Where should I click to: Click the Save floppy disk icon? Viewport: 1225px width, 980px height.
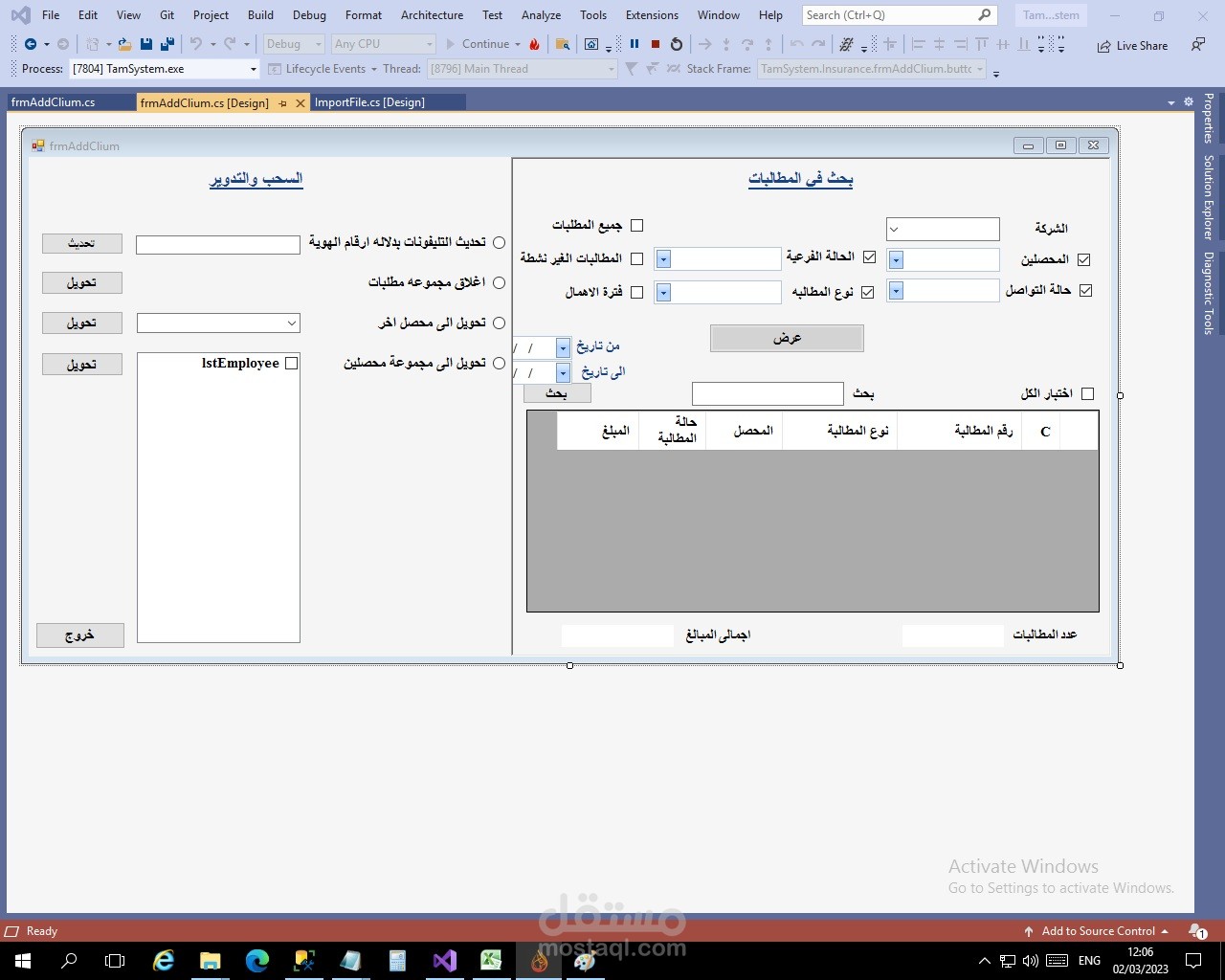(x=146, y=44)
